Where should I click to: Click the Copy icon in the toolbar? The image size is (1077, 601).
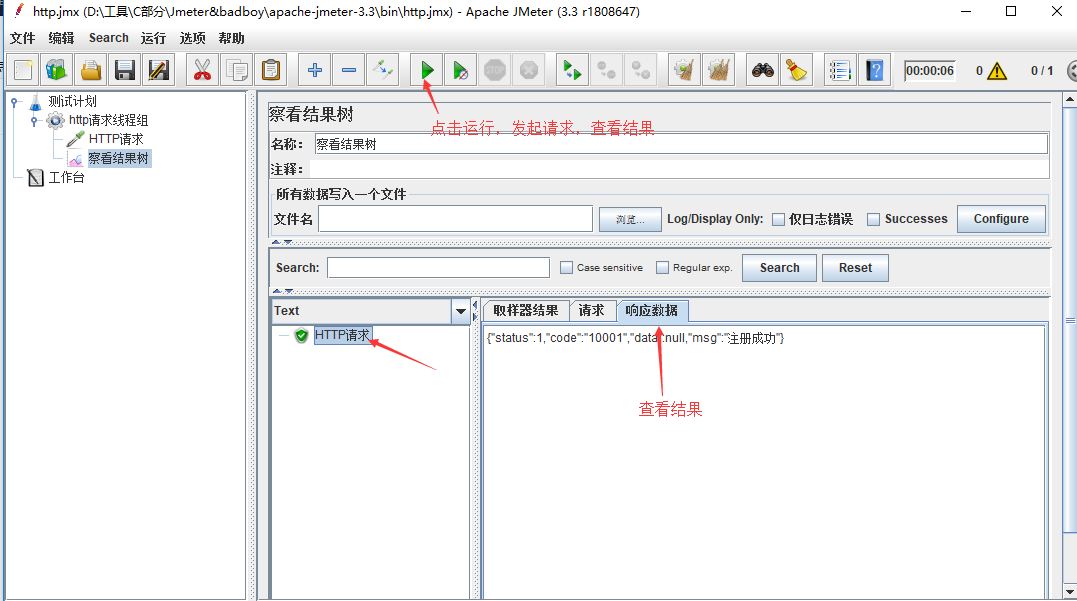coord(236,70)
